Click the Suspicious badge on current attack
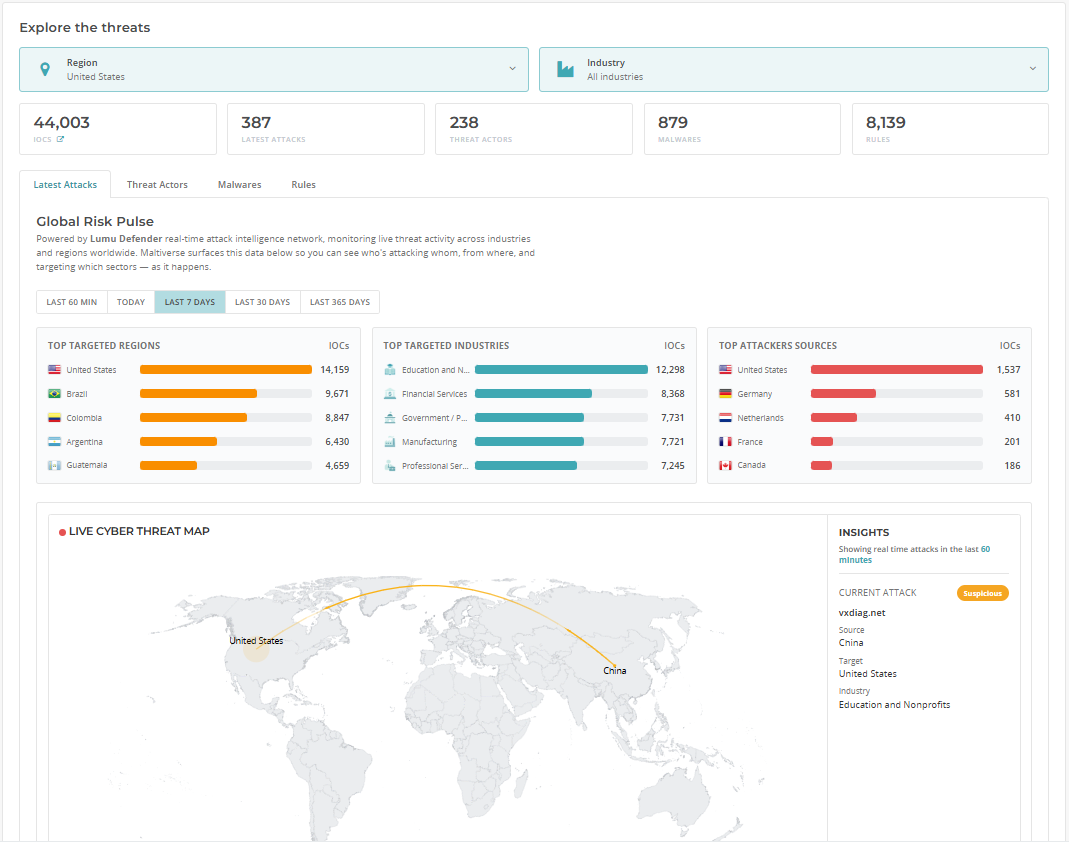 (982, 593)
